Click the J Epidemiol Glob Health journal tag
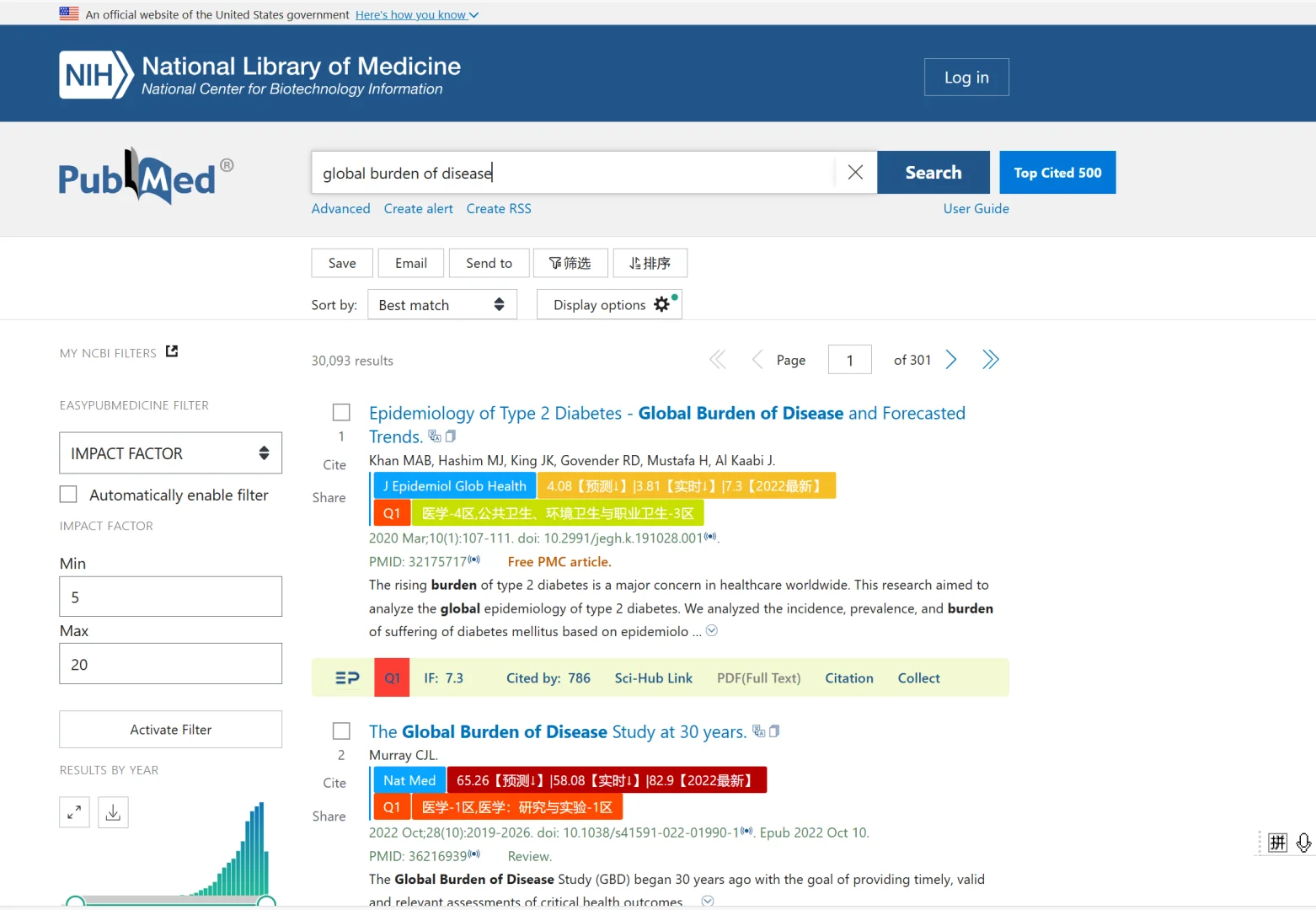 click(455, 485)
